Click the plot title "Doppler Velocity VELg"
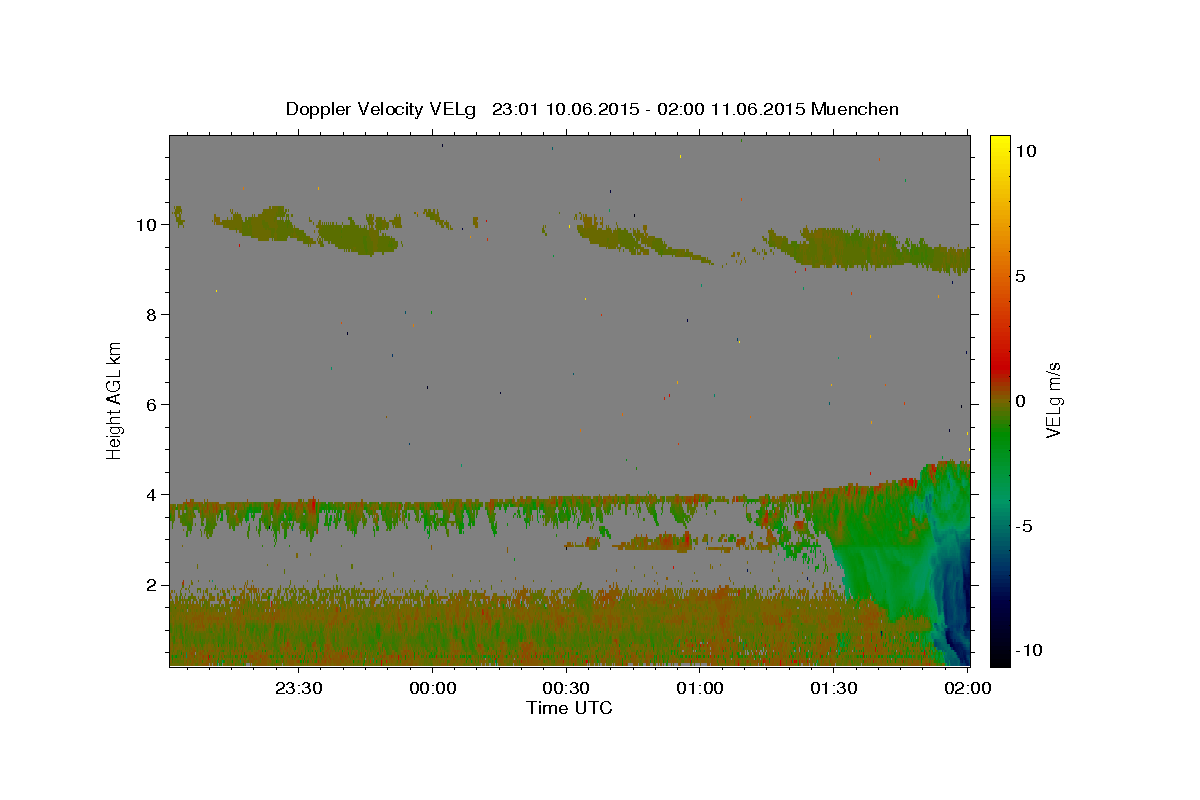Screen dimensions: 1200x800 383,109
